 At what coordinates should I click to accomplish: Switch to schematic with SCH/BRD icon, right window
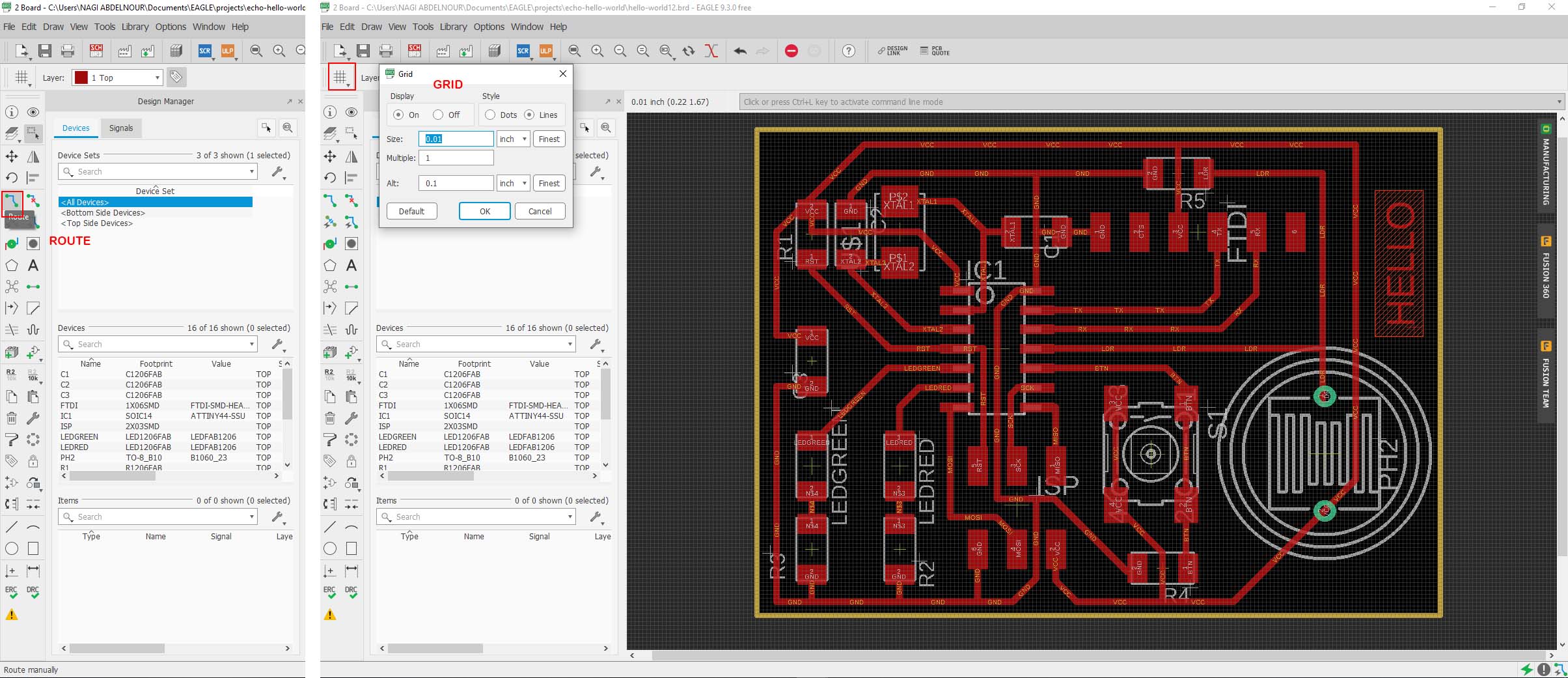tap(415, 51)
